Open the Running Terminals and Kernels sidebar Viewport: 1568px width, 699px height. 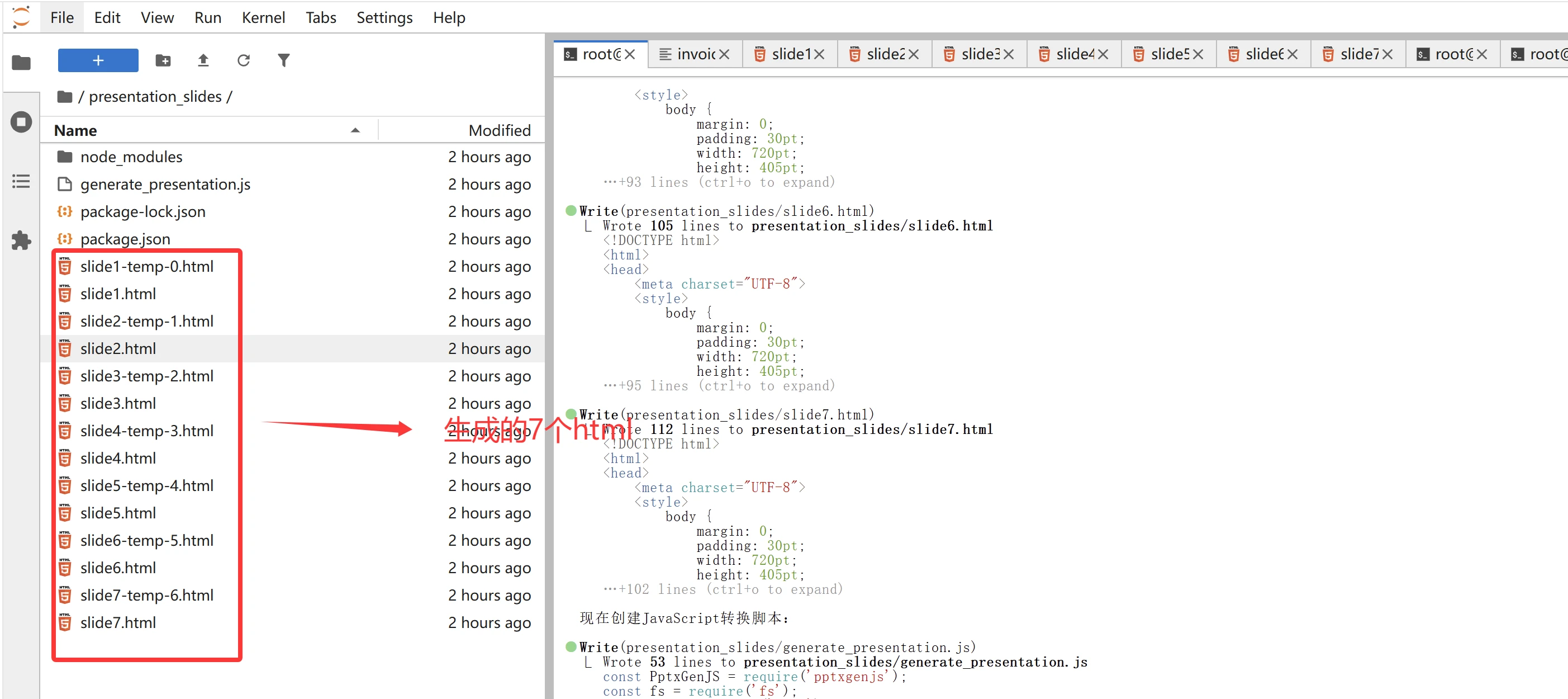click(21, 122)
